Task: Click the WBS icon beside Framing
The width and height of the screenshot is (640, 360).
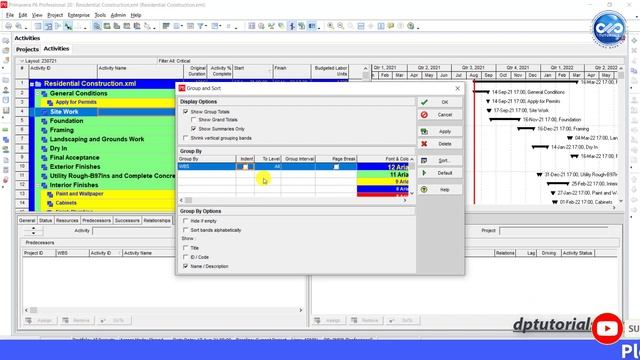Action: pyautogui.click(x=44, y=130)
